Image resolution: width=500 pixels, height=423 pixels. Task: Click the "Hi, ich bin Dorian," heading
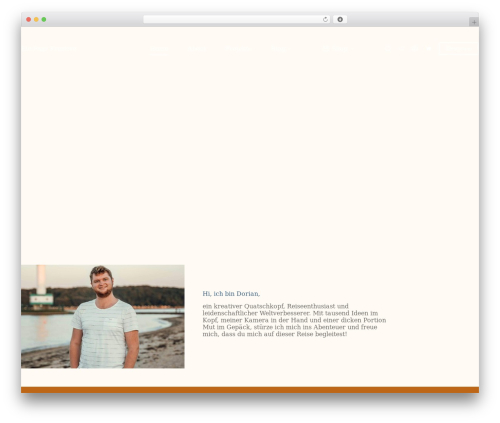[x=231, y=294]
